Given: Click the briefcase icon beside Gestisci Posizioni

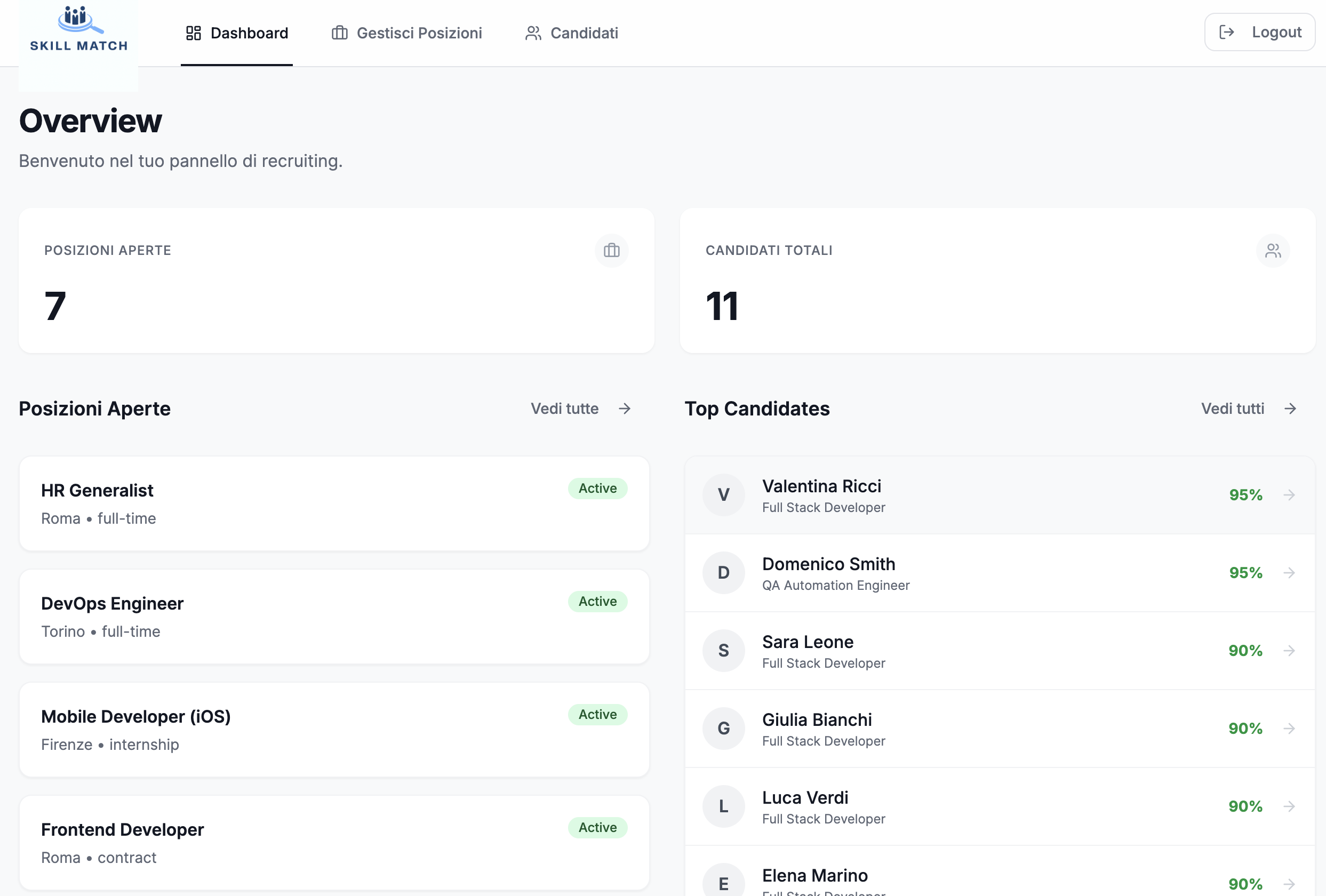Looking at the screenshot, I should [339, 33].
